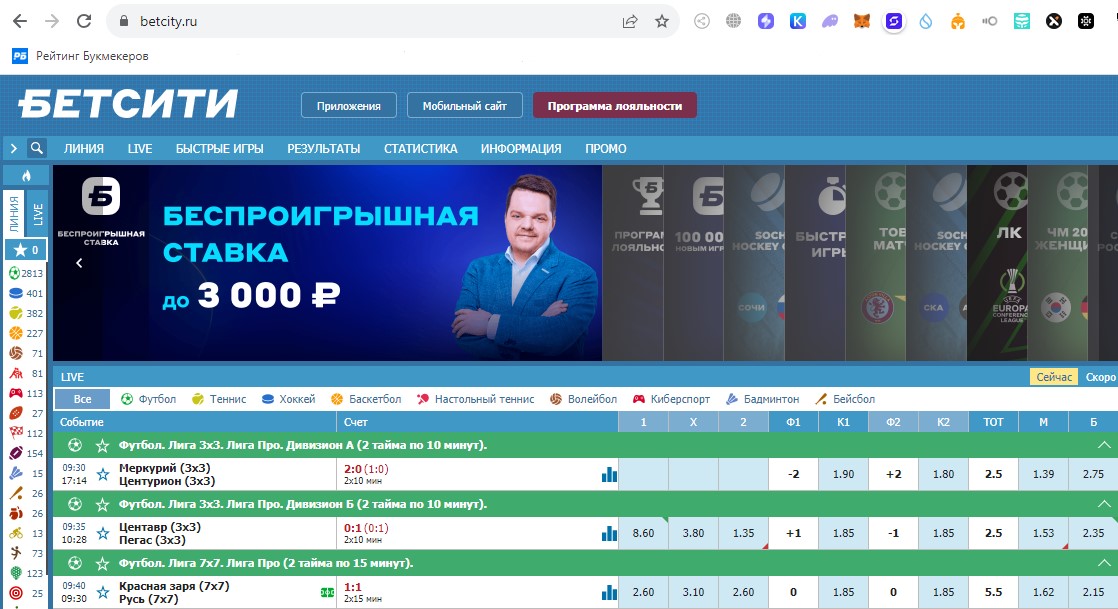
Task: Show all sports with Все filter
Action: coord(83,399)
